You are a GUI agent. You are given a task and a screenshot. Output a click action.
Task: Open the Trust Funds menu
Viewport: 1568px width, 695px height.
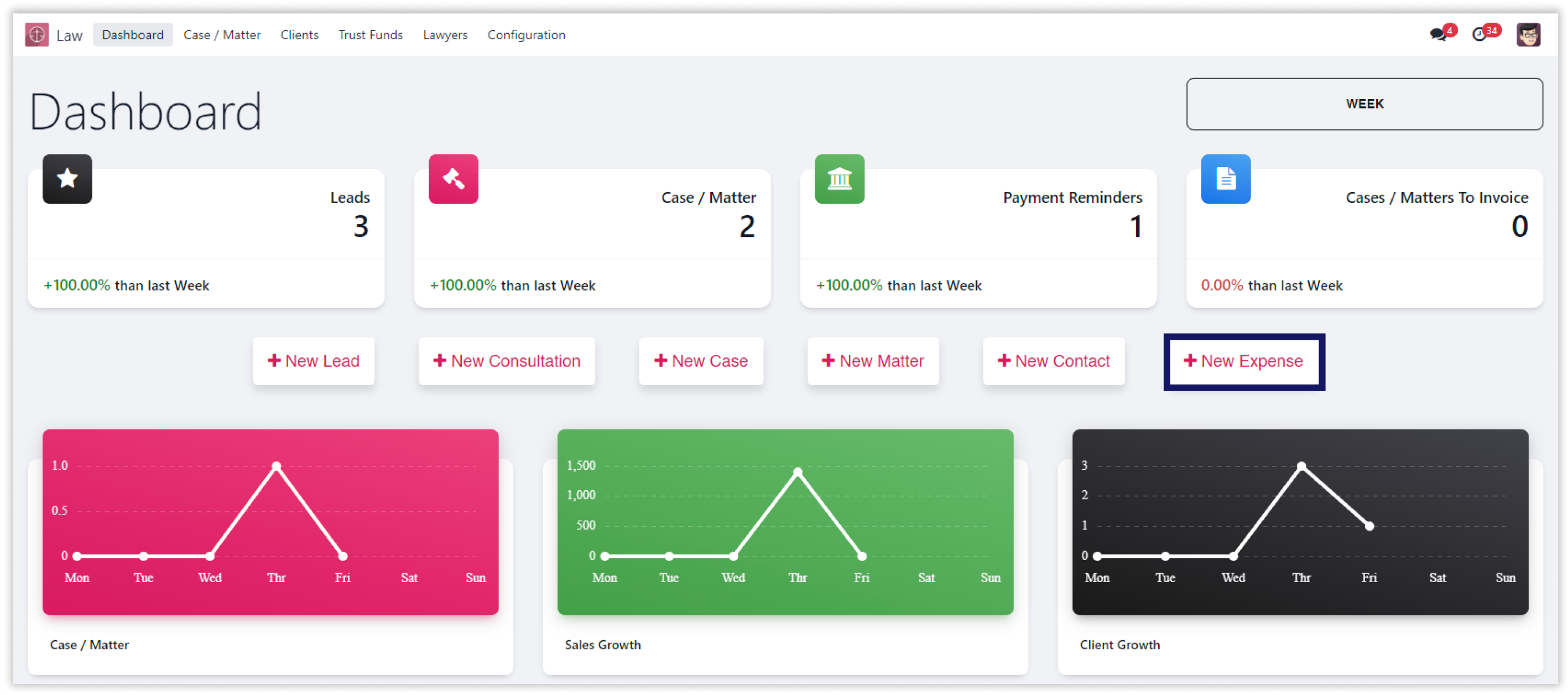(x=371, y=35)
